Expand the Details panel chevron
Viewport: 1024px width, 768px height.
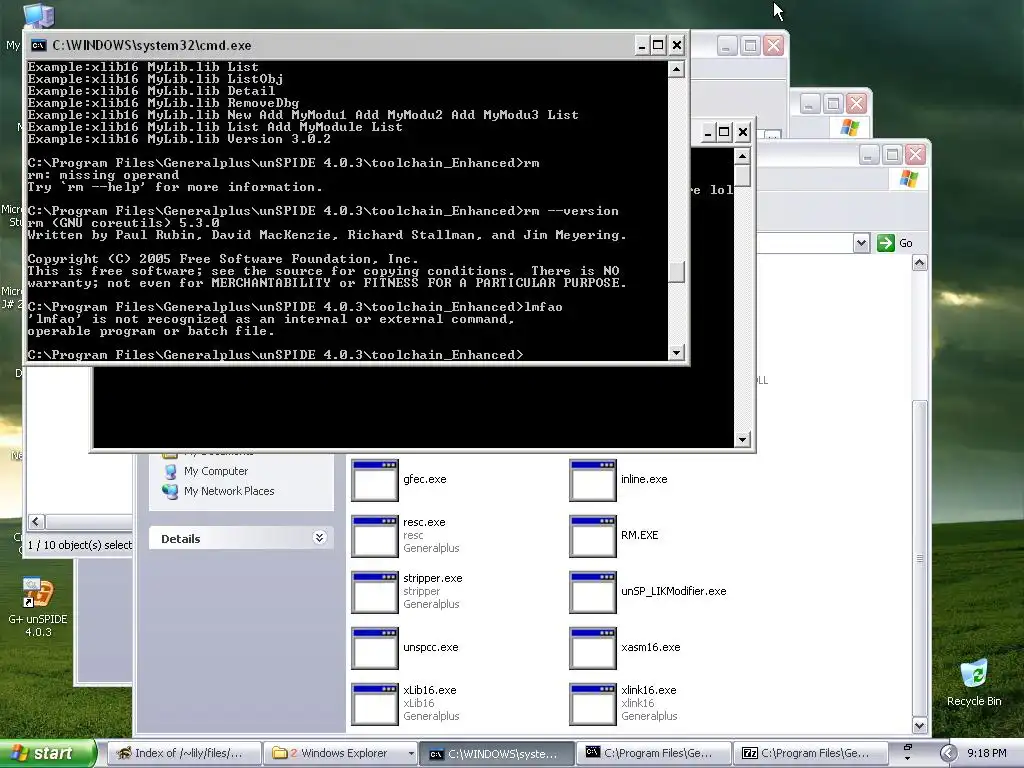[319, 537]
